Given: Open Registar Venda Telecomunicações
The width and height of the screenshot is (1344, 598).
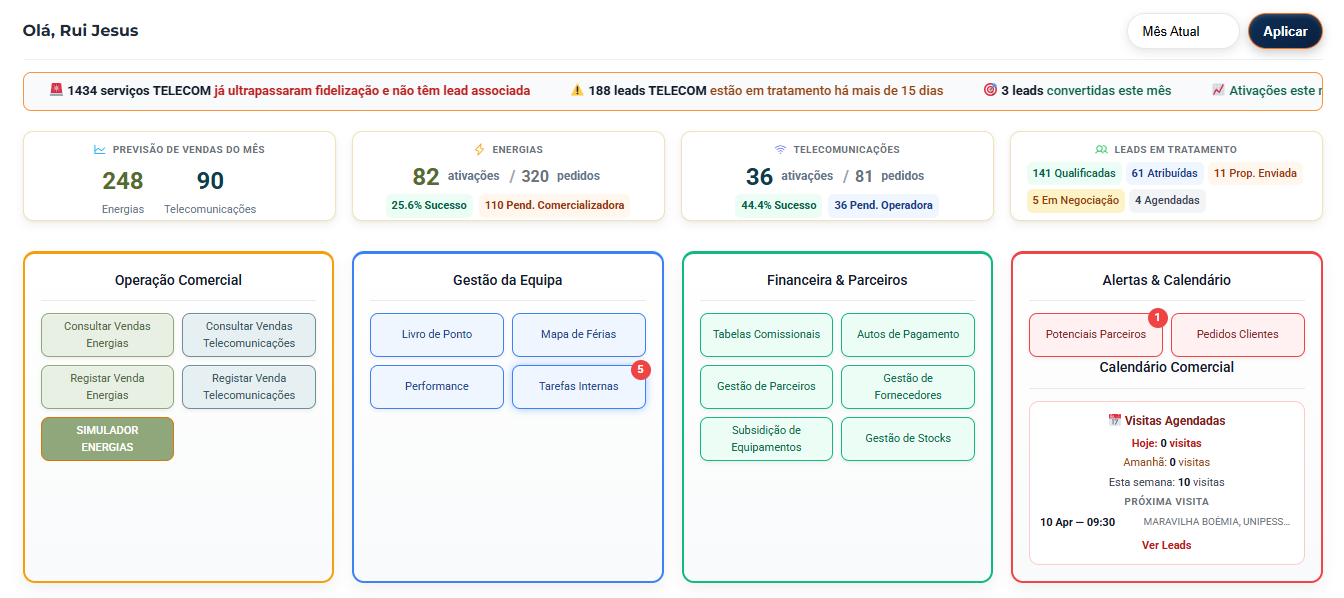Looking at the screenshot, I should click(249, 387).
